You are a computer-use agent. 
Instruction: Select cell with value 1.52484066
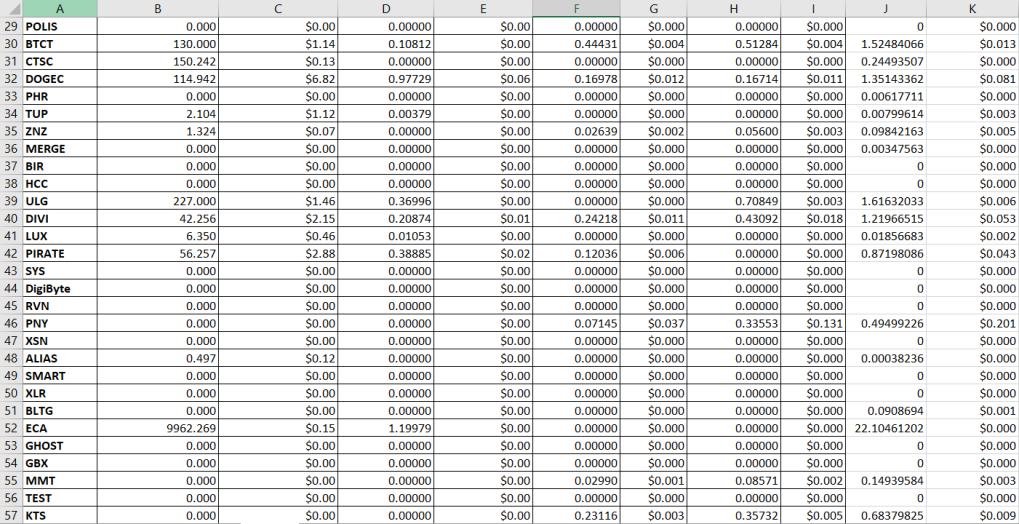point(886,44)
